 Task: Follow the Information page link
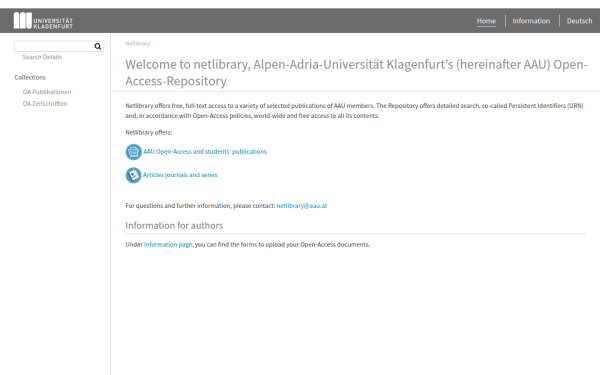point(168,245)
